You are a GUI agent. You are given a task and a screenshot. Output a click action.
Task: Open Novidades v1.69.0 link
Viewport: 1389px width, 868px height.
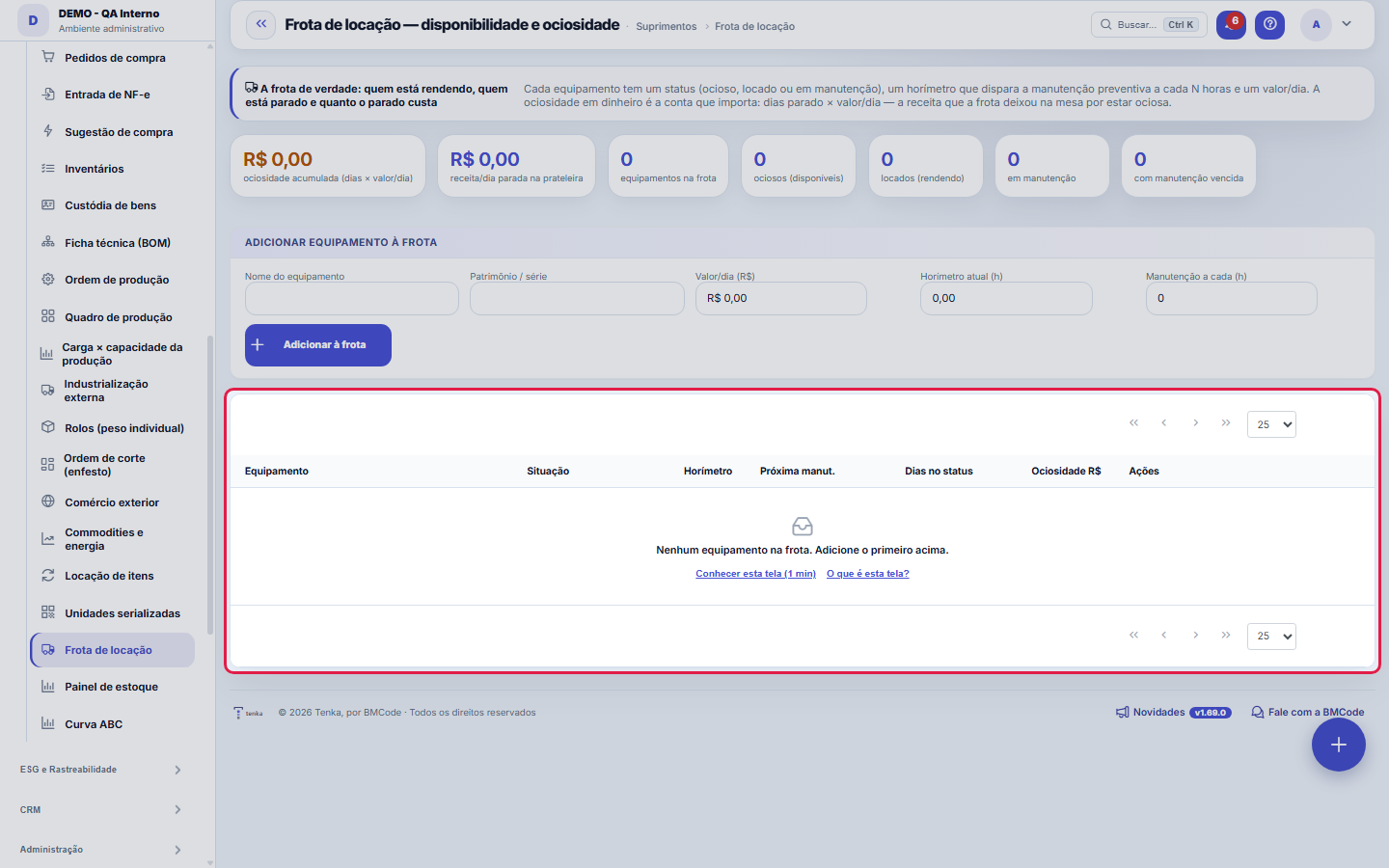1173,713
